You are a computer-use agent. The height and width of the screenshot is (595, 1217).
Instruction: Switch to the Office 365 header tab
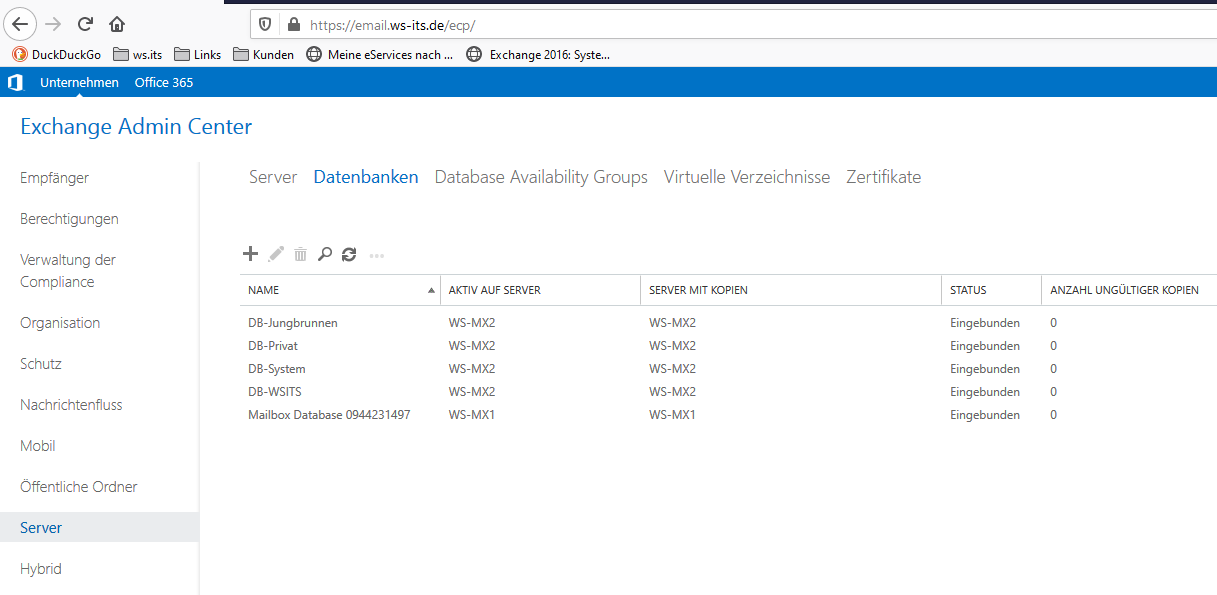pos(164,82)
